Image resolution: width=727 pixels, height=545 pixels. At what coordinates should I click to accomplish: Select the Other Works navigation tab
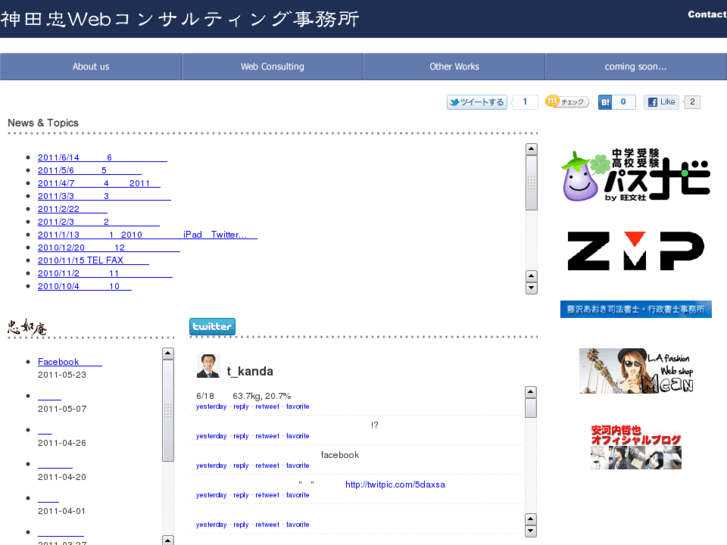coord(454,67)
